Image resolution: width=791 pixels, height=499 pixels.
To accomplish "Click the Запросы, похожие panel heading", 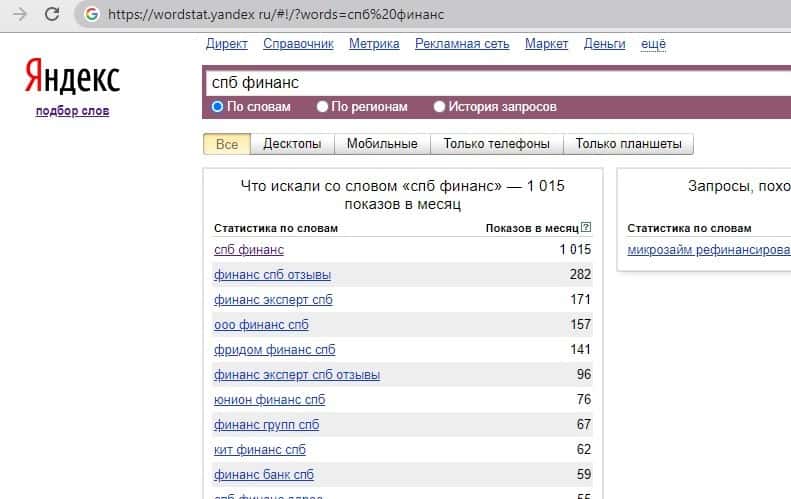I will point(739,186).
